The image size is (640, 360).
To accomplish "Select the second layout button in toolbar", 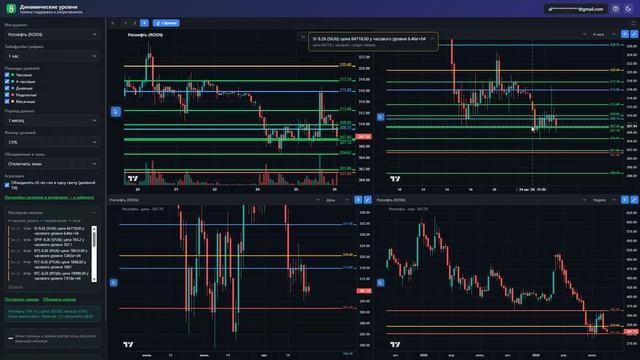I will pyautogui.click(x=125, y=23).
